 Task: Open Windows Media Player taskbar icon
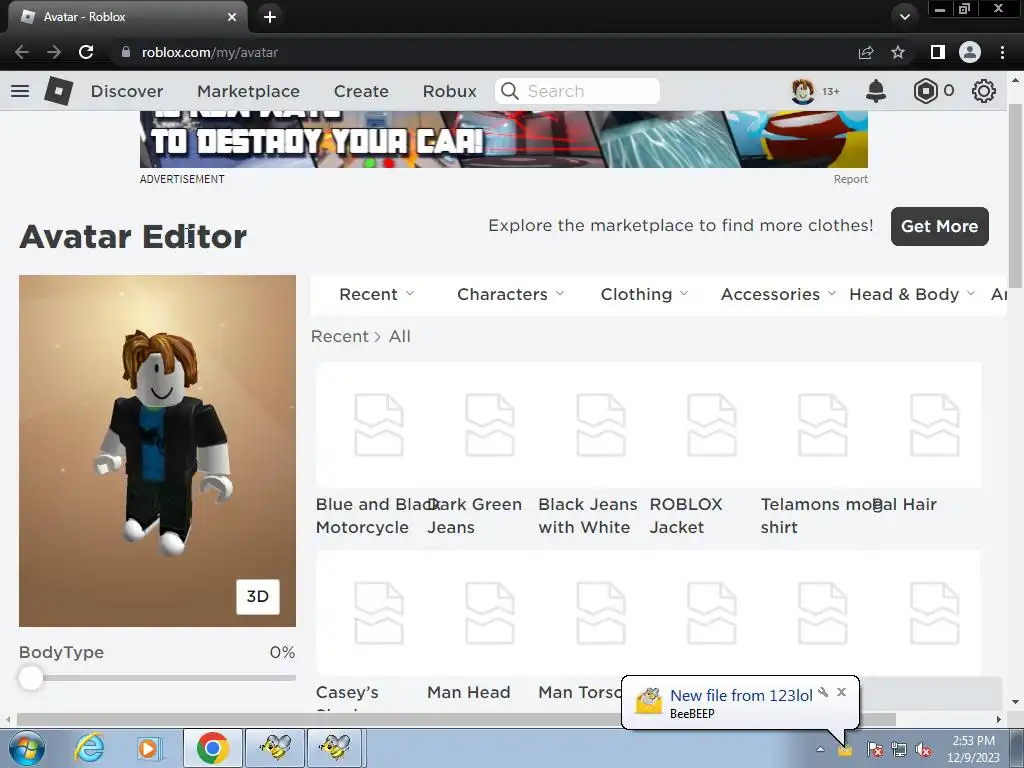pyautogui.click(x=148, y=748)
